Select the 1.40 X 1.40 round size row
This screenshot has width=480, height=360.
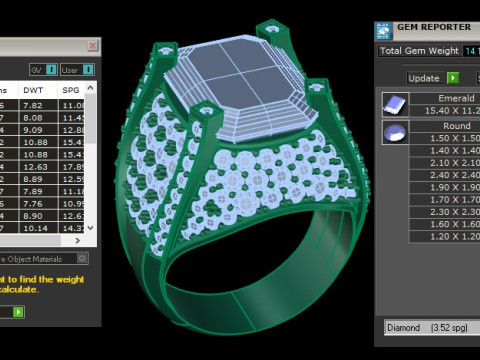445,151
